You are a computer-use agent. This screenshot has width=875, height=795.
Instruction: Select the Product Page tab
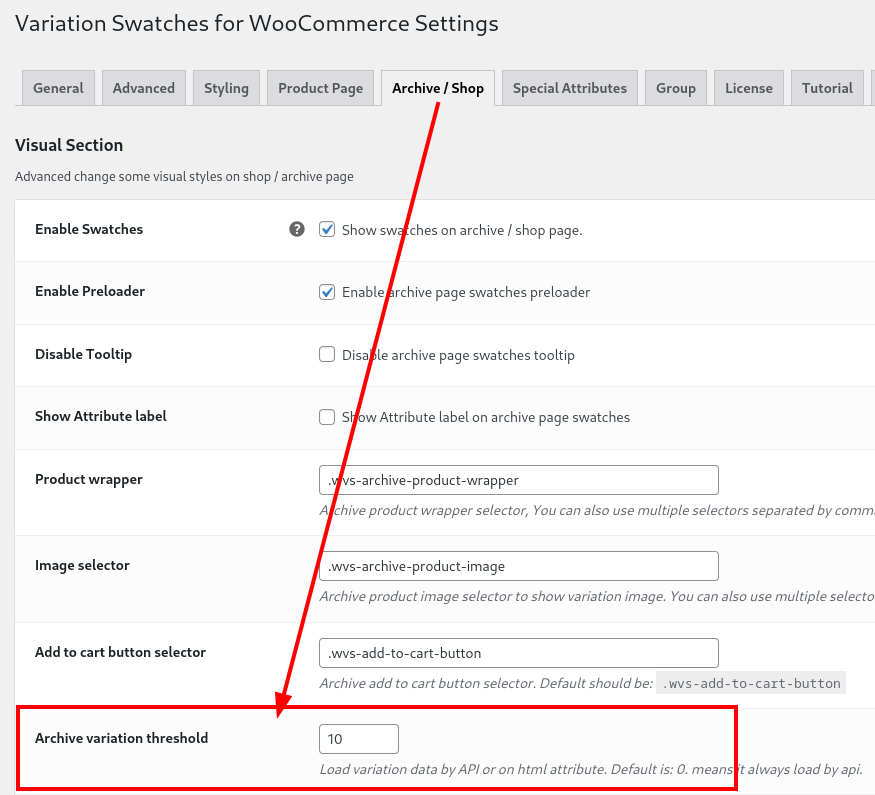coord(321,88)
